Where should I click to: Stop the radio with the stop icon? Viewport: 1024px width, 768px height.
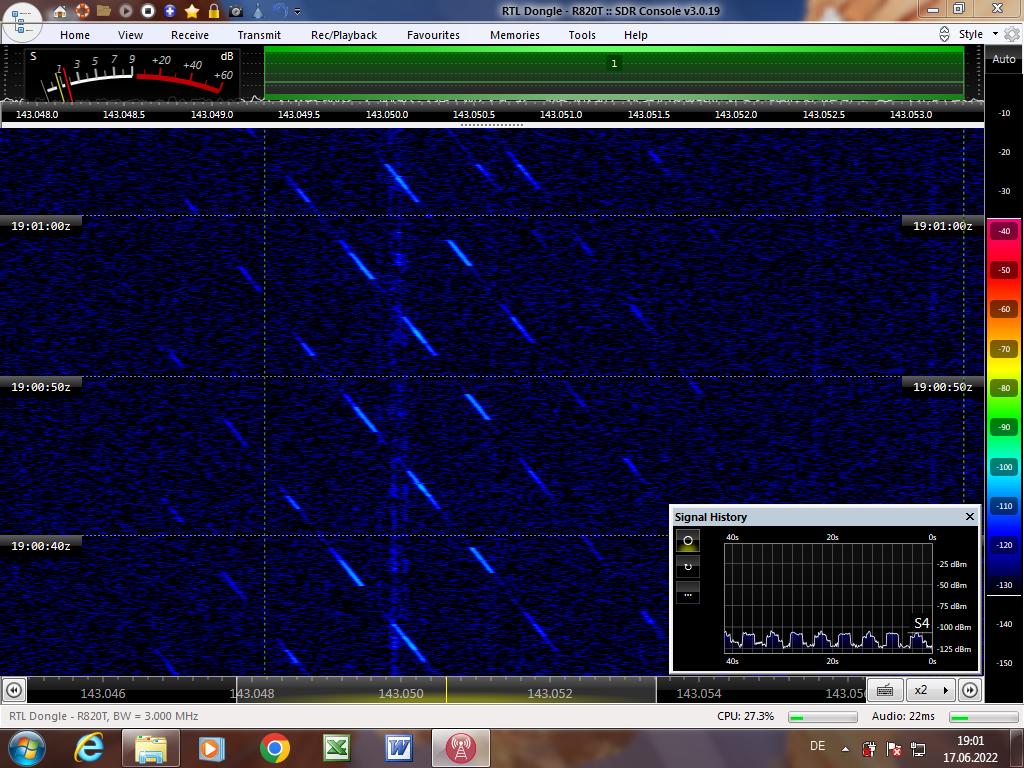(148, 10)
